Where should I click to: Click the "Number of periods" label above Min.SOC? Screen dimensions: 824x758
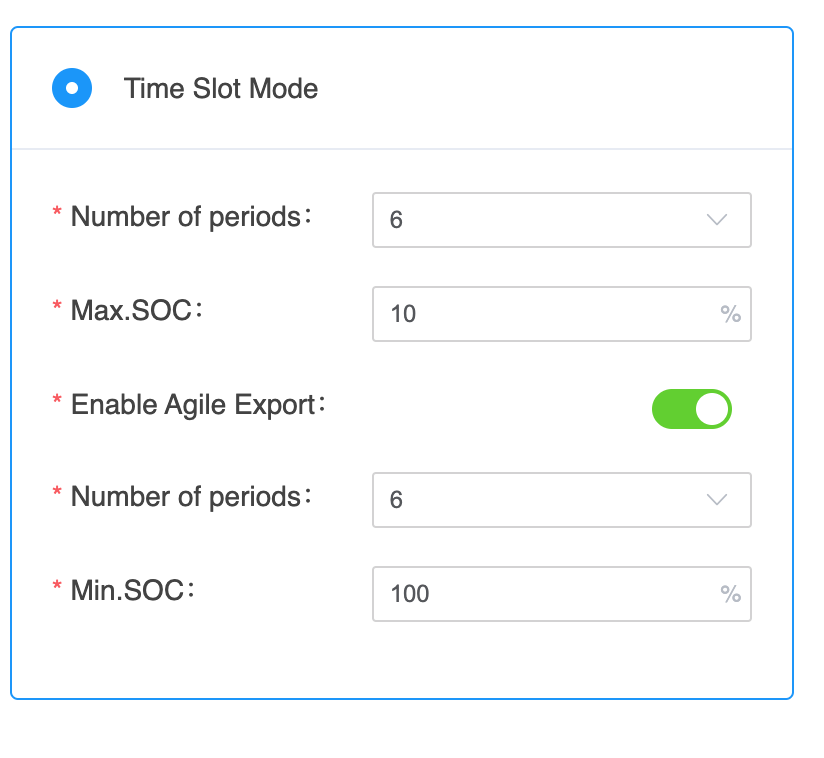pos(186,497)
